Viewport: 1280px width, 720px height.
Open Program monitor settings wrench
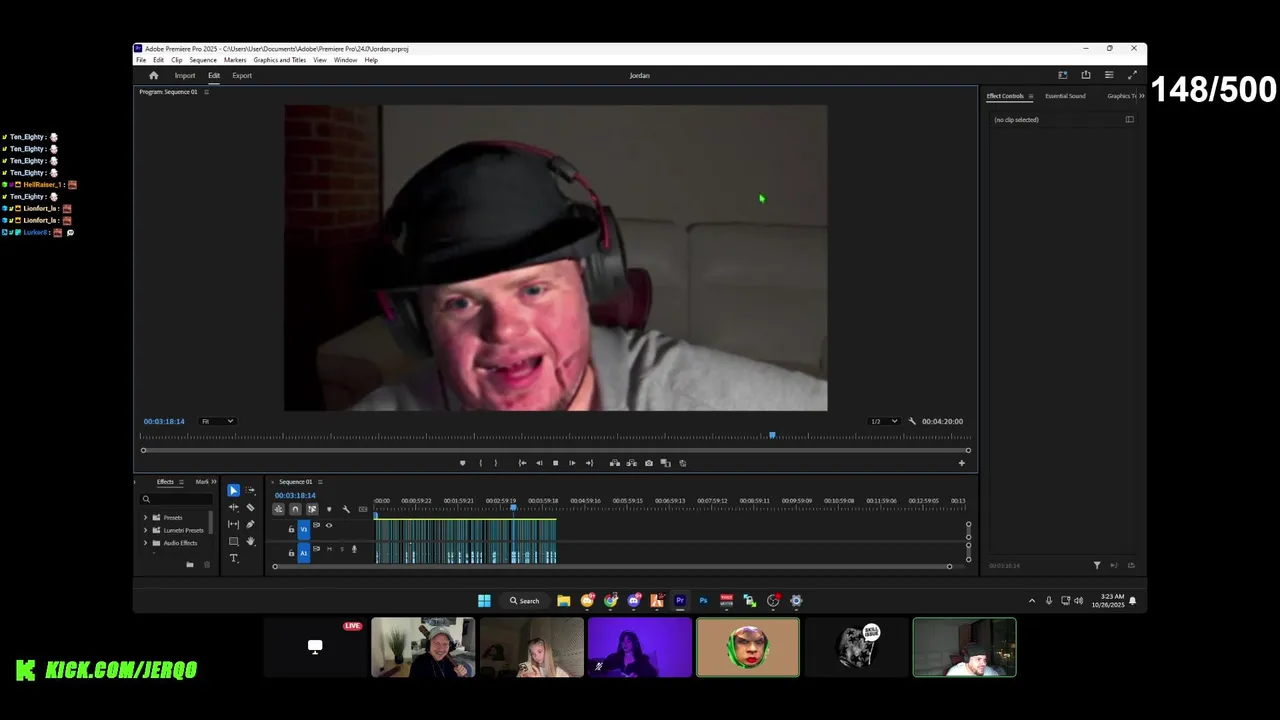click(x=912, y=421)
